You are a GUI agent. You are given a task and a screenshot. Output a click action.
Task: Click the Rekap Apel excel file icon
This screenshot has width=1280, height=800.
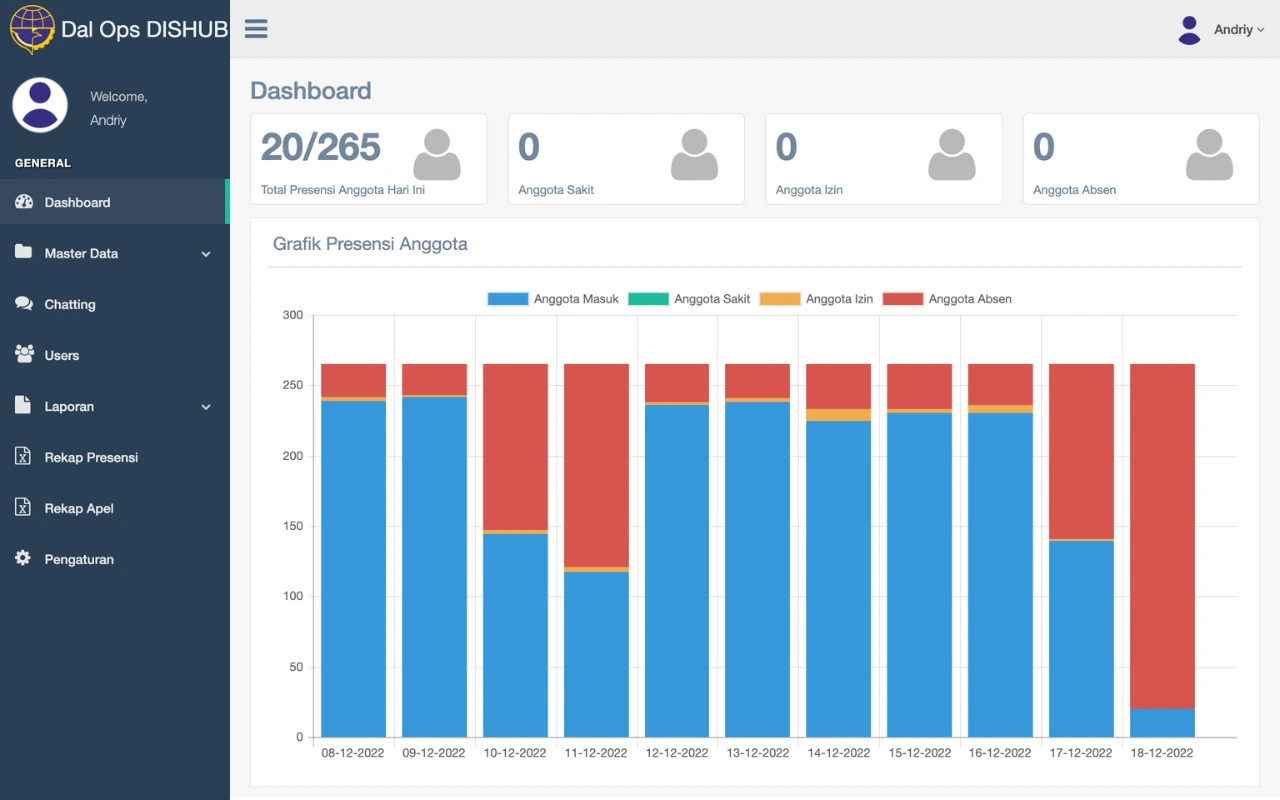23,508
